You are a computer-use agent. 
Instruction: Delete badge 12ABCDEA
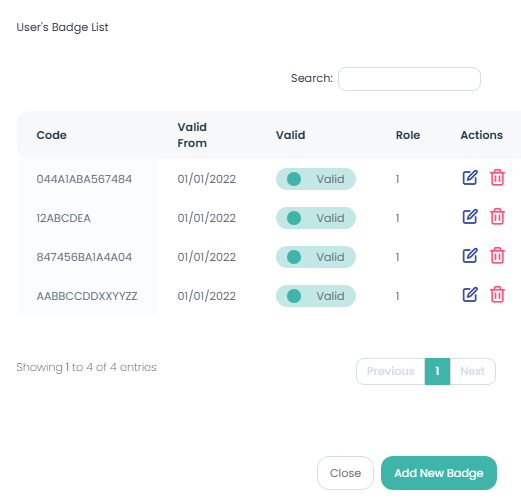tap(497, 217)
